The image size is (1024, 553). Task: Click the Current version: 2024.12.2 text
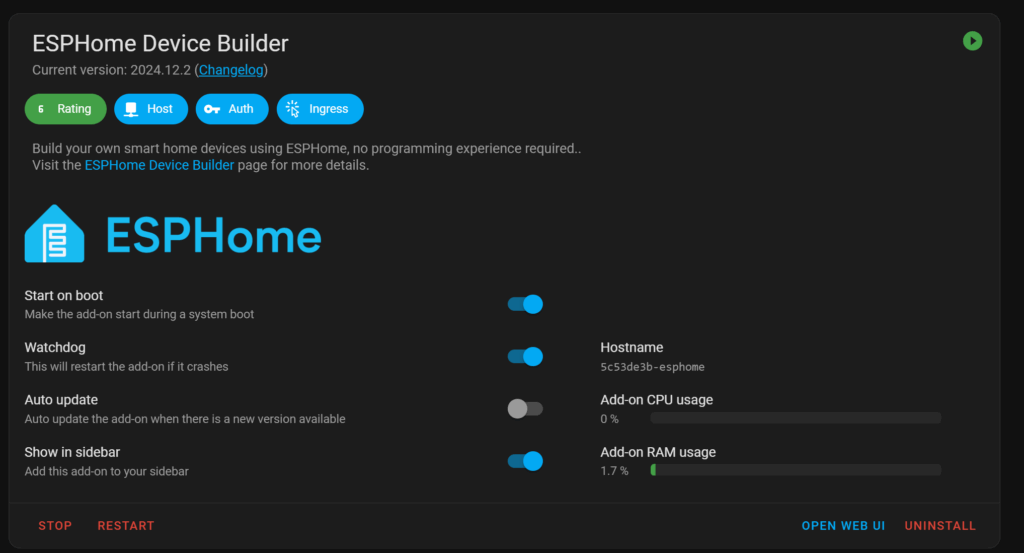point(112,70)
